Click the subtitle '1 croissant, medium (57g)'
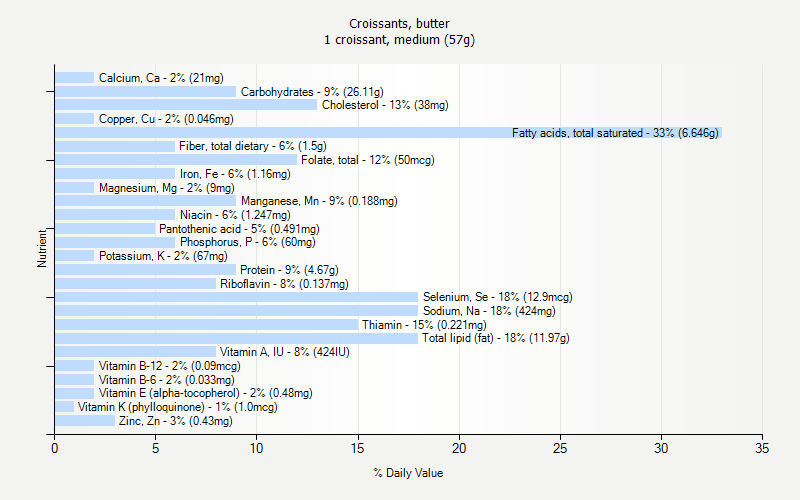 click(399, 40)
